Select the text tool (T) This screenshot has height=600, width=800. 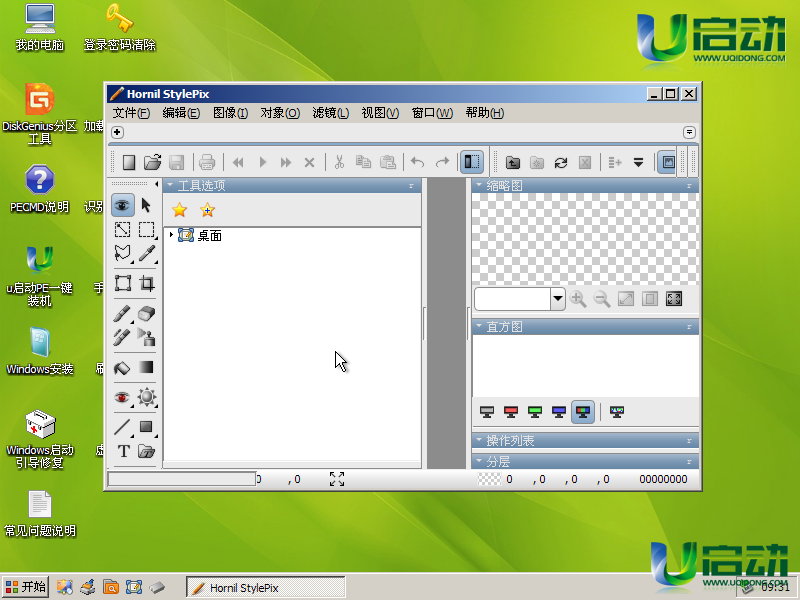[122, 451]
